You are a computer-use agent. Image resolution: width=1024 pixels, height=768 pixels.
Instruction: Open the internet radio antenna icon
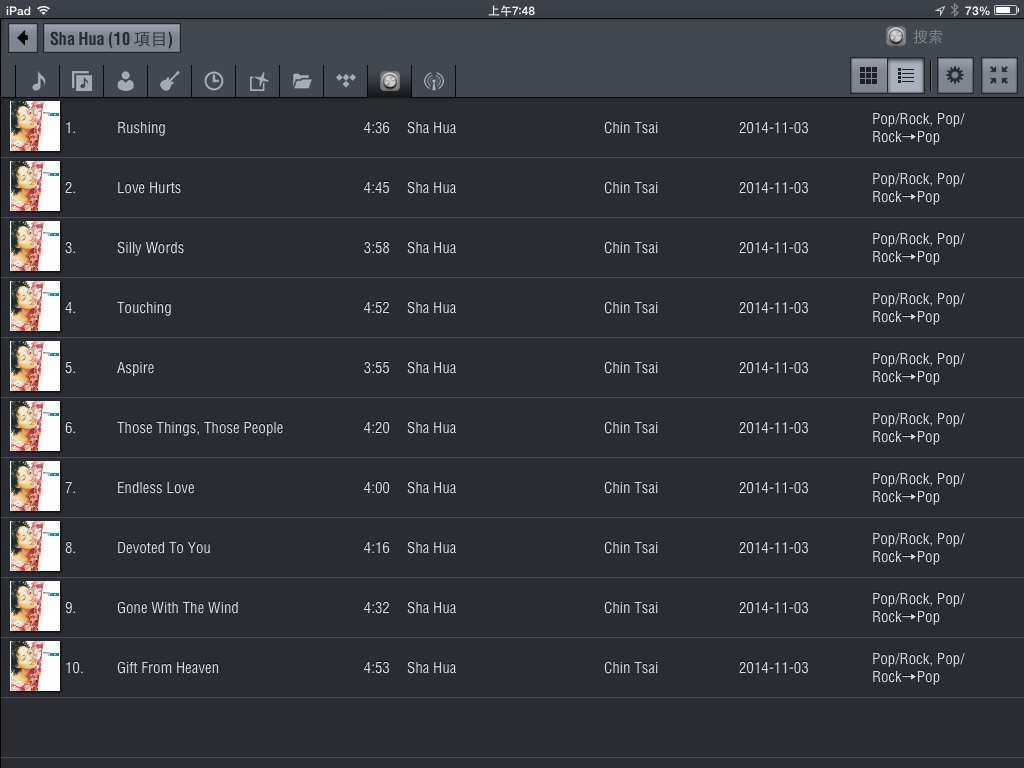click(x=433, y=81)
